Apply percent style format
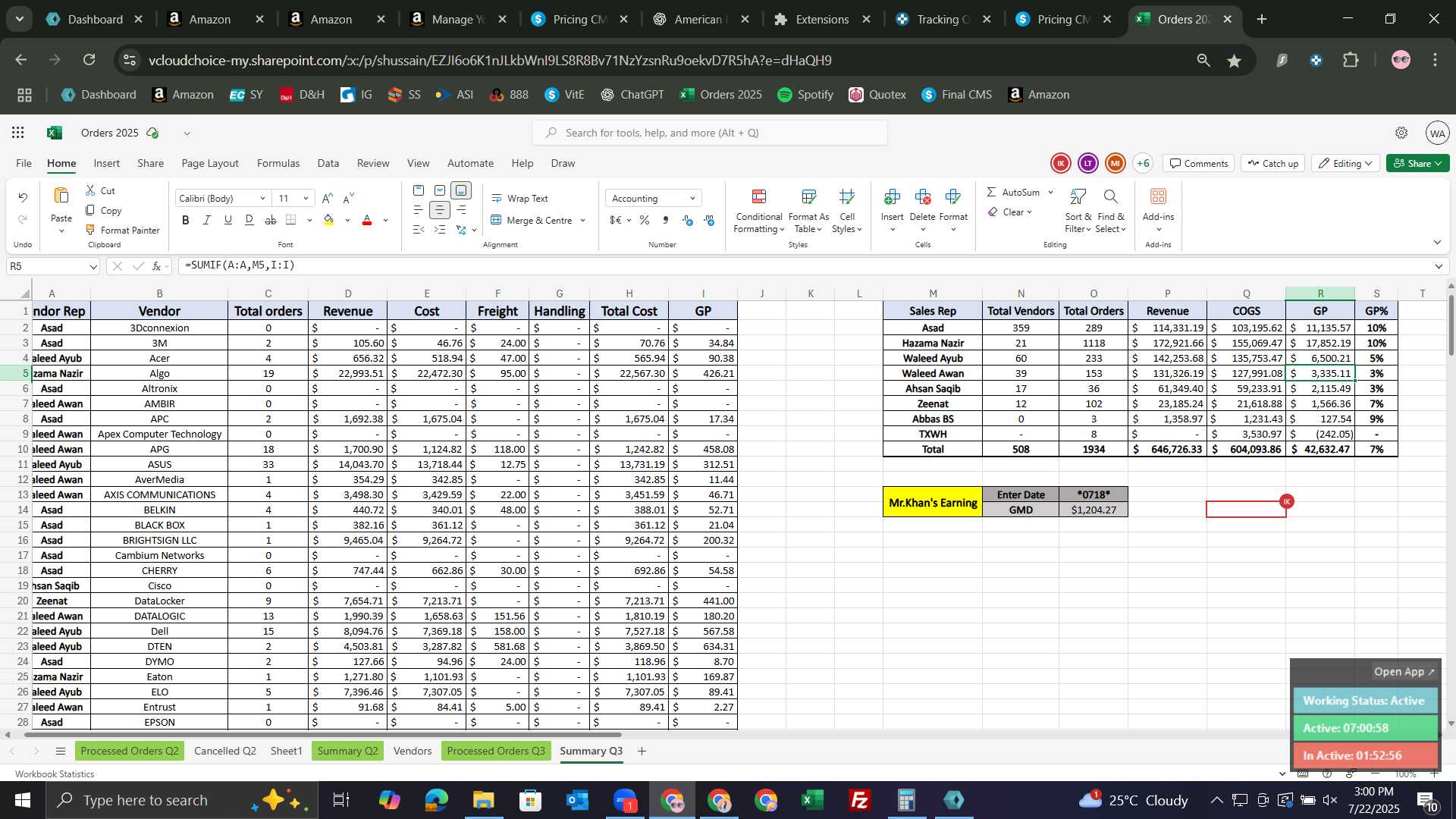The image size is (1456, 819). pyautogui.click(x=644, y=221)
